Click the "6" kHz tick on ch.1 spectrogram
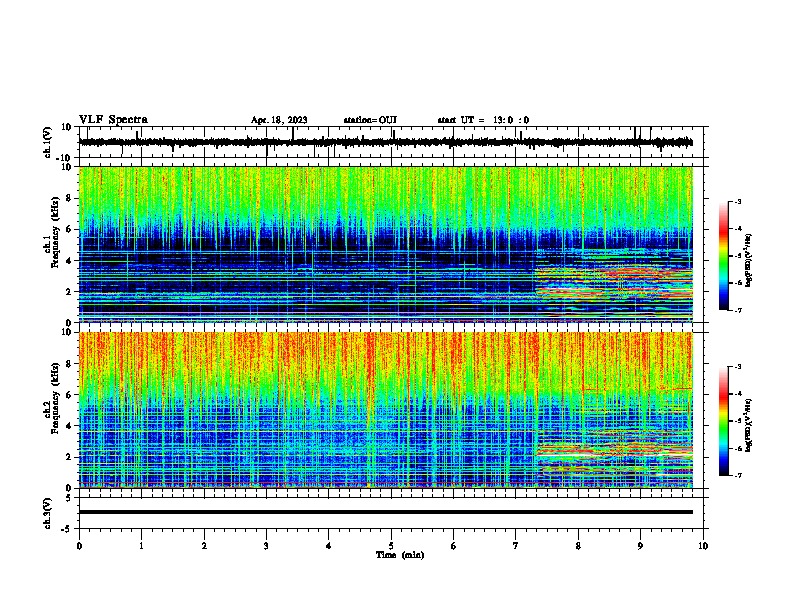 tap(69, 229)
